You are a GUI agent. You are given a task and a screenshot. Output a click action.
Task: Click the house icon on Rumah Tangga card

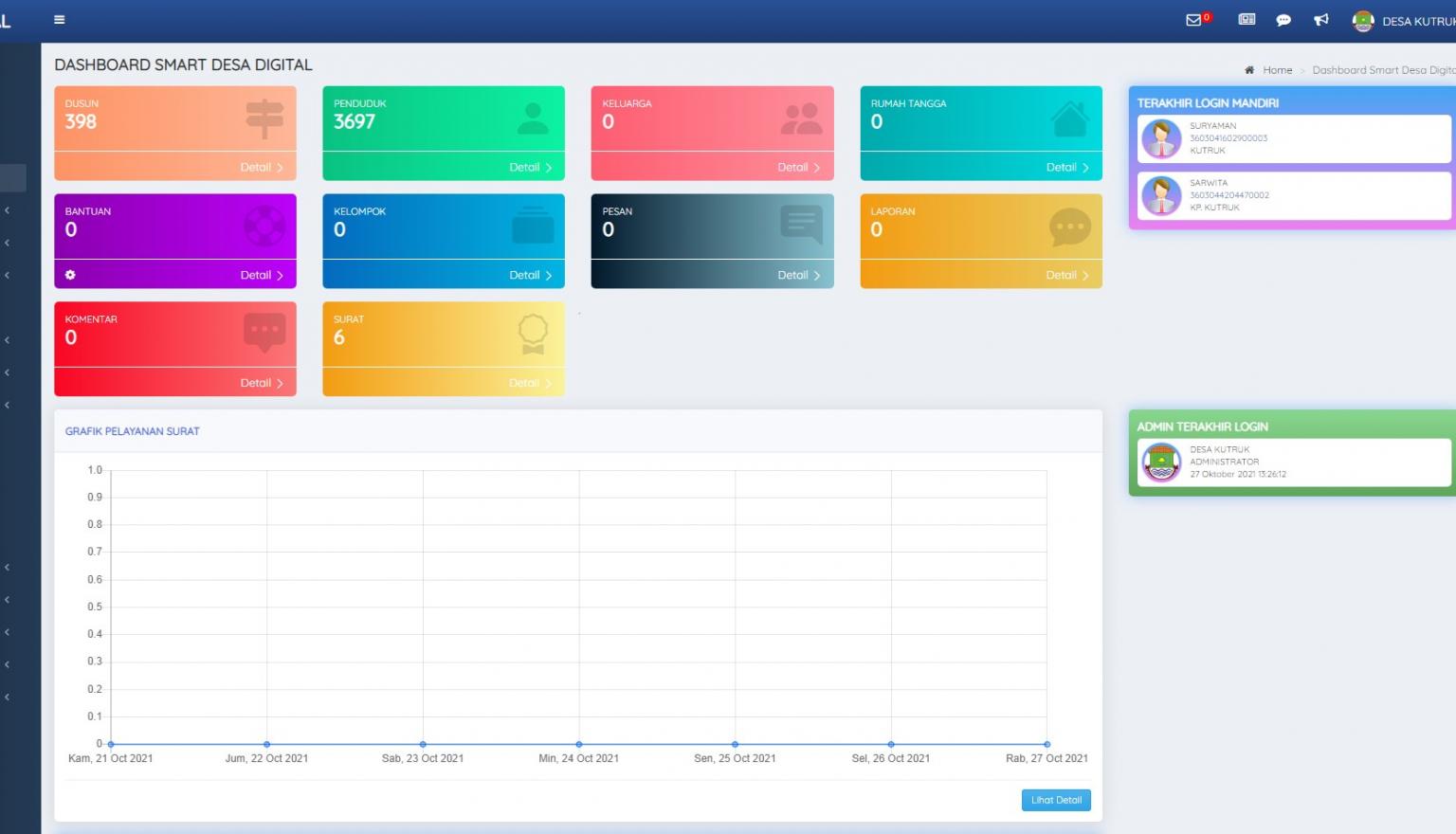click(x=1069, y=119)
